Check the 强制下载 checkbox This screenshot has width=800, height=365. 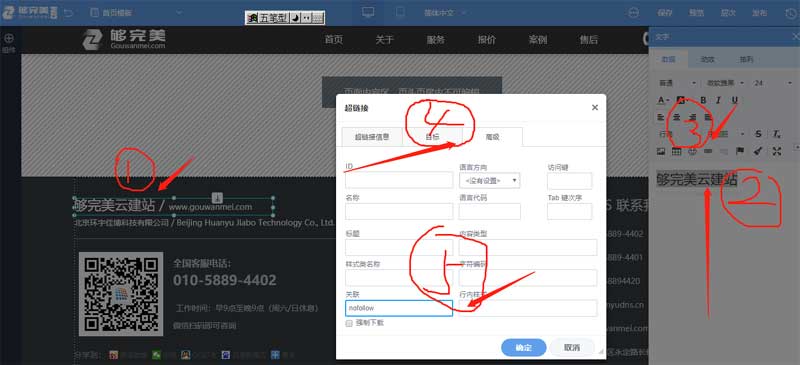349,323
